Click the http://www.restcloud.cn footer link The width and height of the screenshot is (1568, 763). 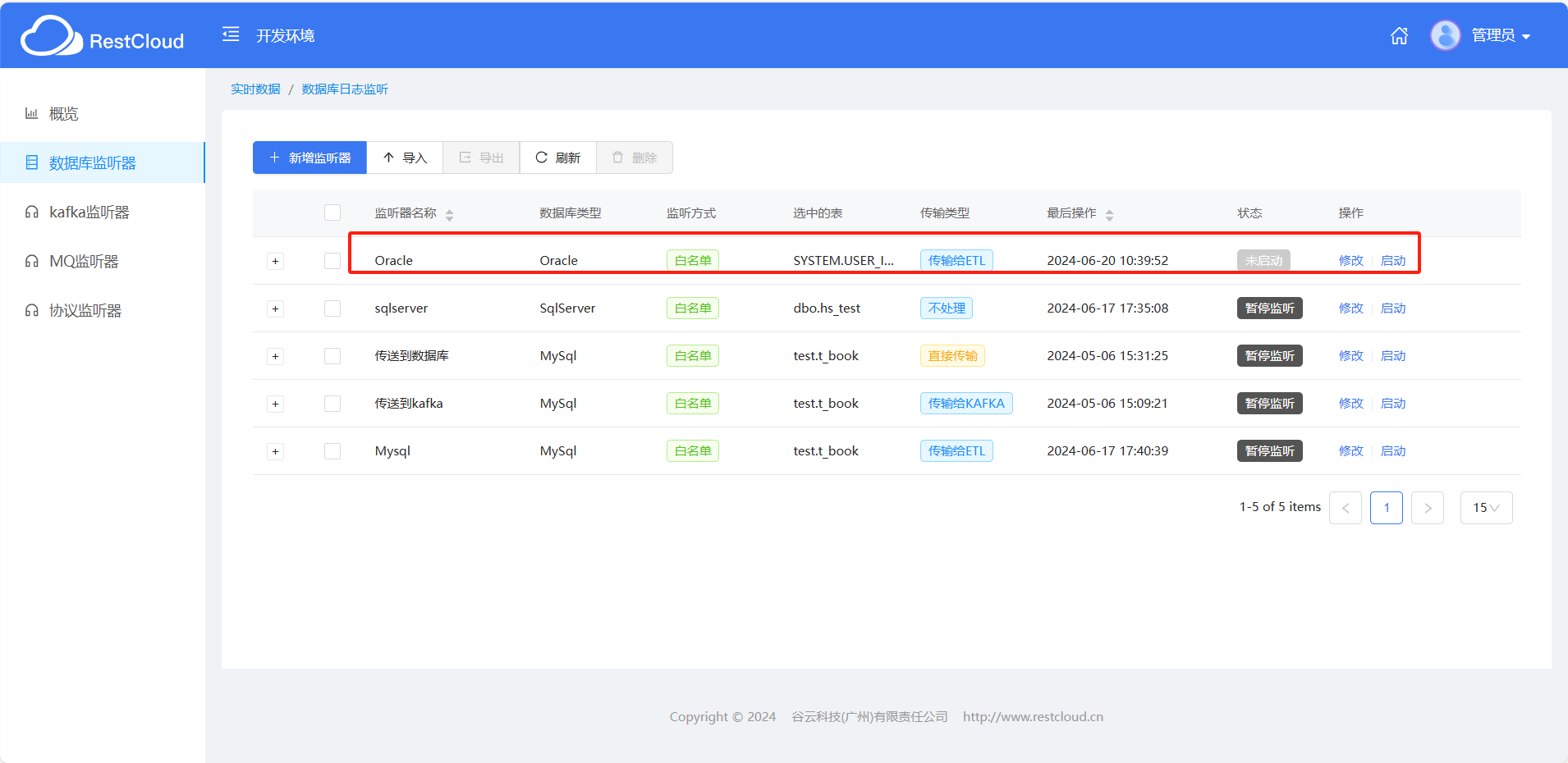click(x=1033, y=716)
